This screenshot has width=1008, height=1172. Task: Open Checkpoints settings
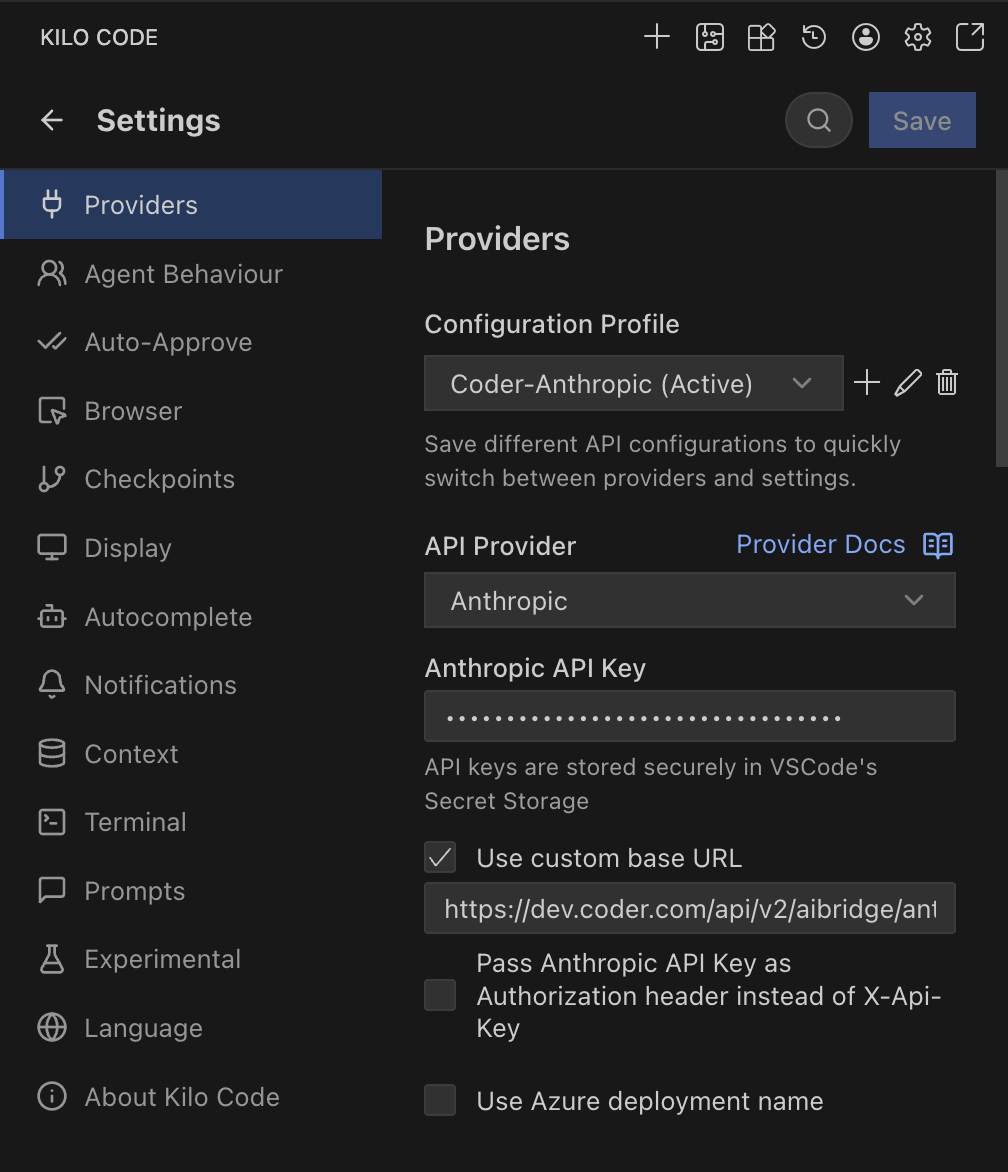(x=193, y=479)
